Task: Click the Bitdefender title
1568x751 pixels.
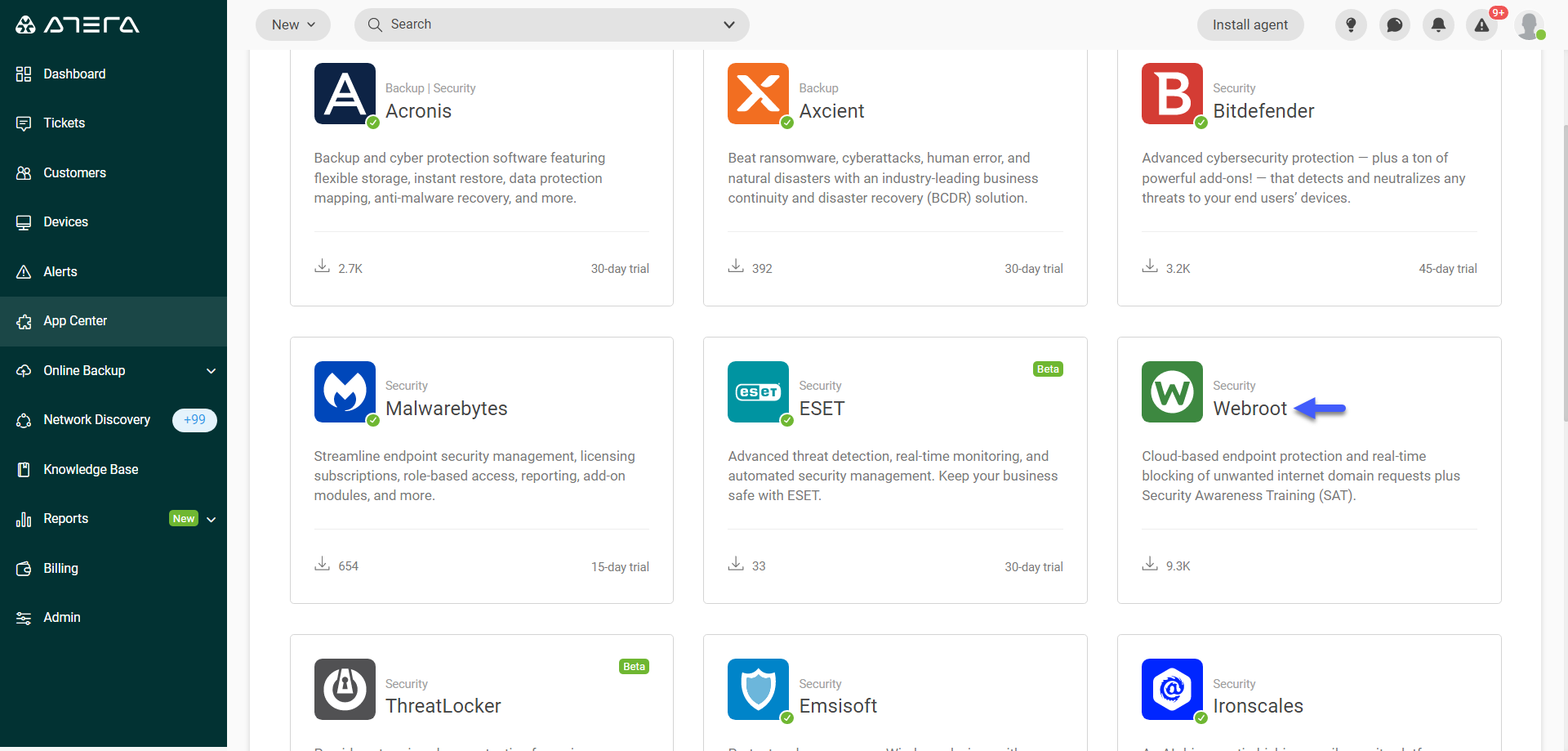Action: tap(1263, 111)
